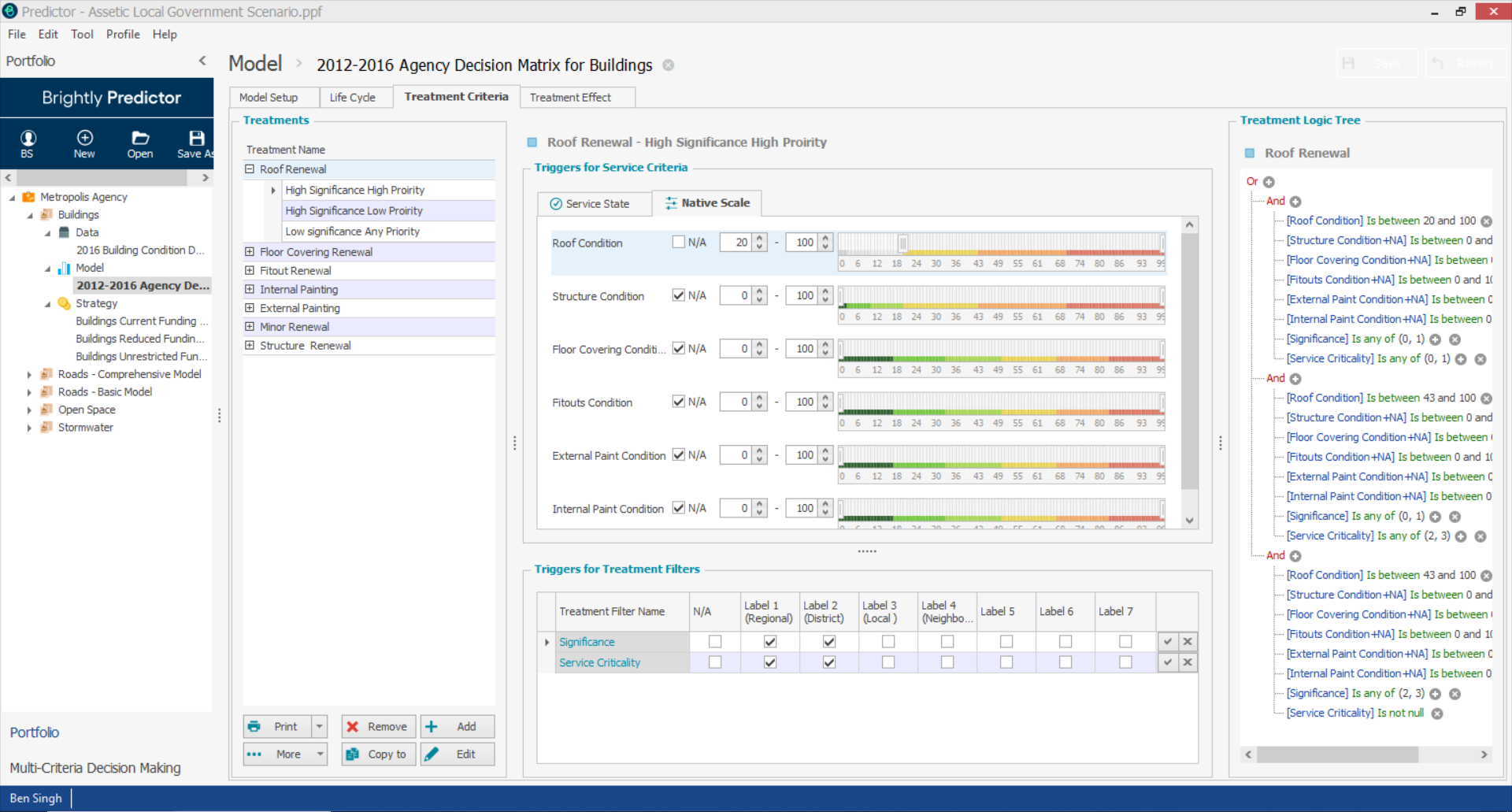Open the Tool menu
Image resolution: width=1512 pixels, height=812 pixels.
point(82,34)
